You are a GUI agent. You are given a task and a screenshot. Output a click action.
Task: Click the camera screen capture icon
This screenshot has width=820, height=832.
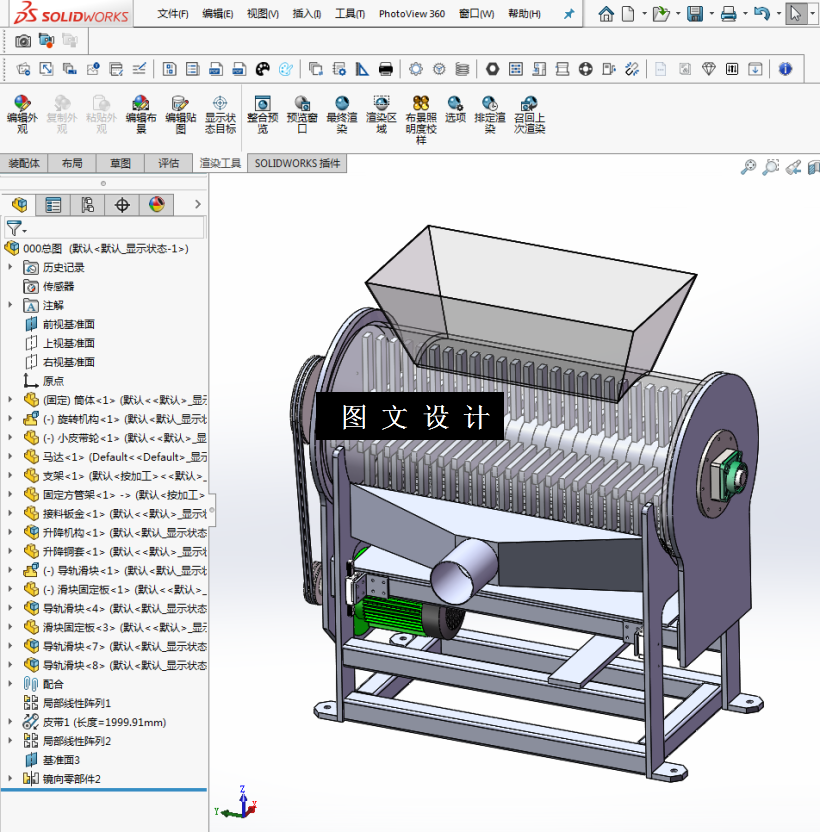[x=23, y=41]
